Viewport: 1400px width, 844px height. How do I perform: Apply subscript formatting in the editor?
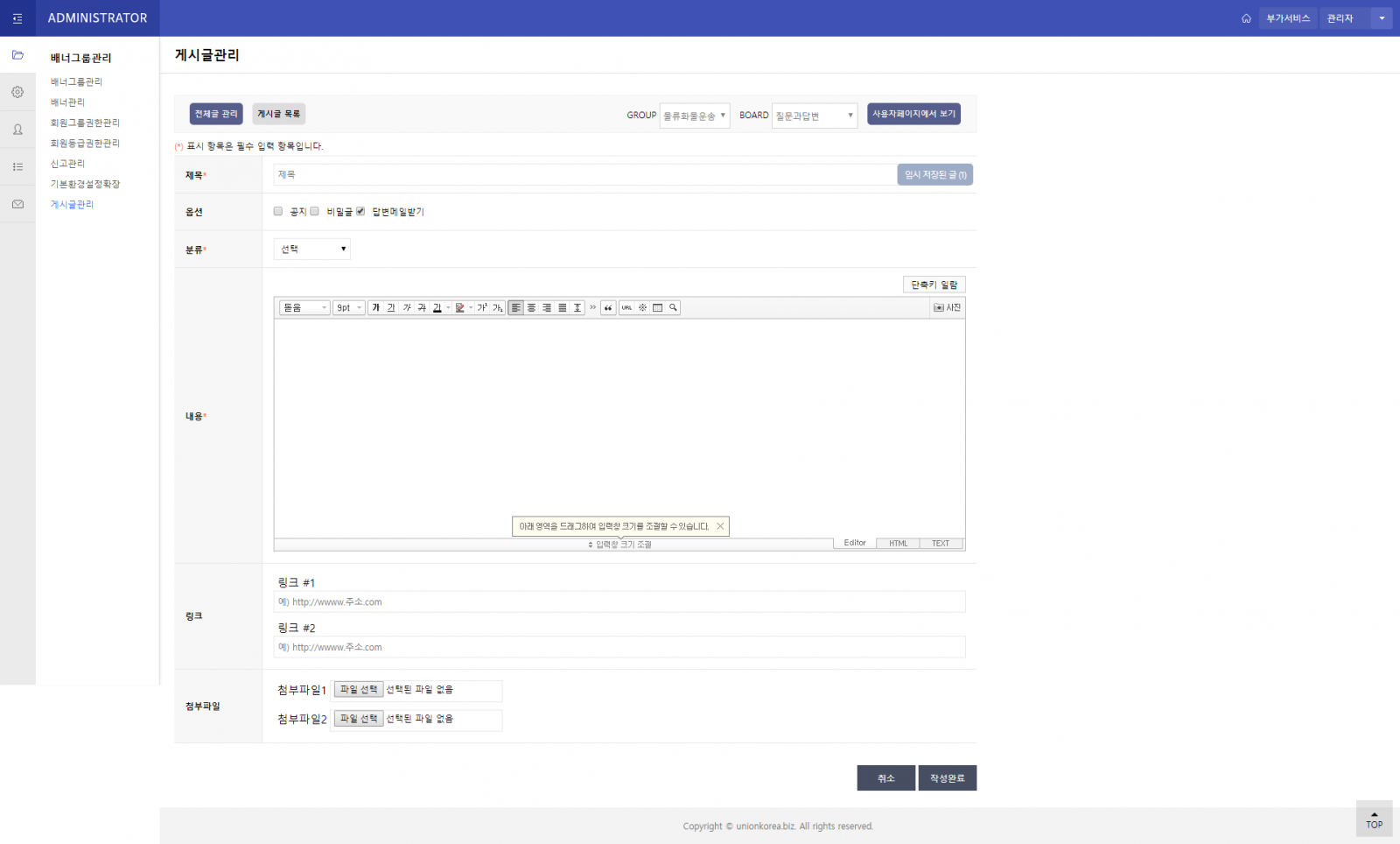(497, 307)
